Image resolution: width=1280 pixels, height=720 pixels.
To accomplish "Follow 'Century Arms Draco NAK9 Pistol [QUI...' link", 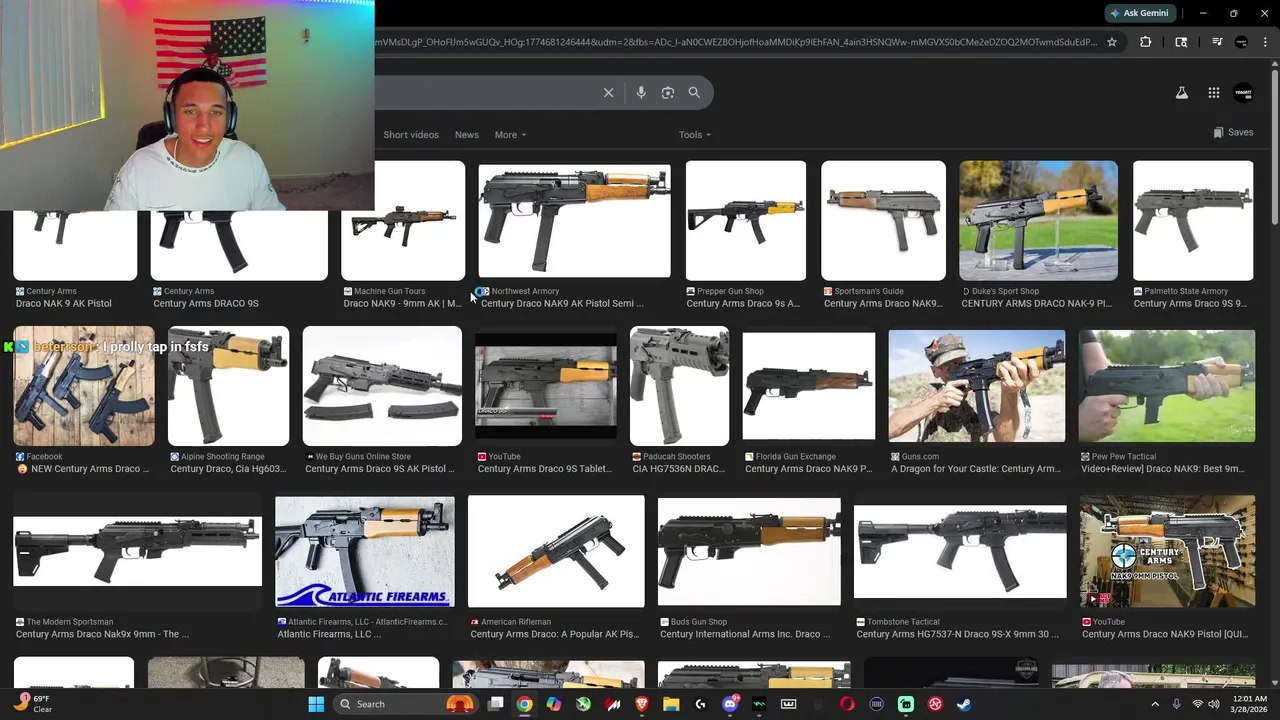I will (x=1167, y=634).
